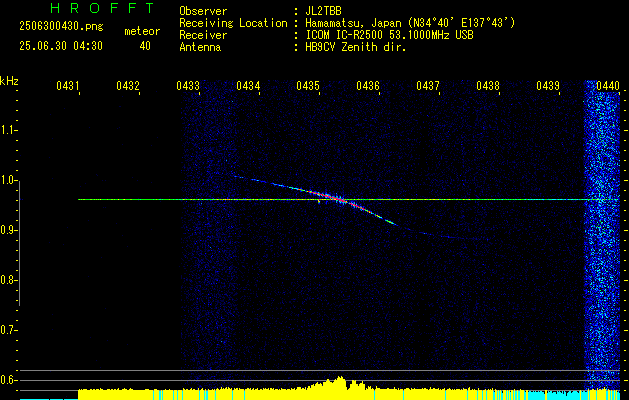Click the kHz axis unit label
The image size is (629, 400).
[9, 81]
